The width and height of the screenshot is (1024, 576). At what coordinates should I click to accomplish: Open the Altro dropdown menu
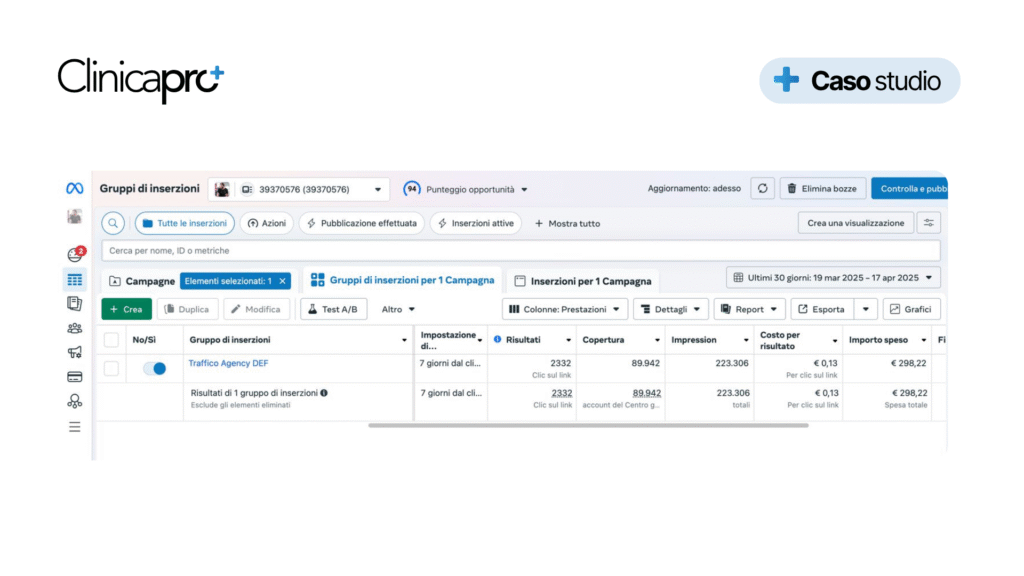pos(398,309)
